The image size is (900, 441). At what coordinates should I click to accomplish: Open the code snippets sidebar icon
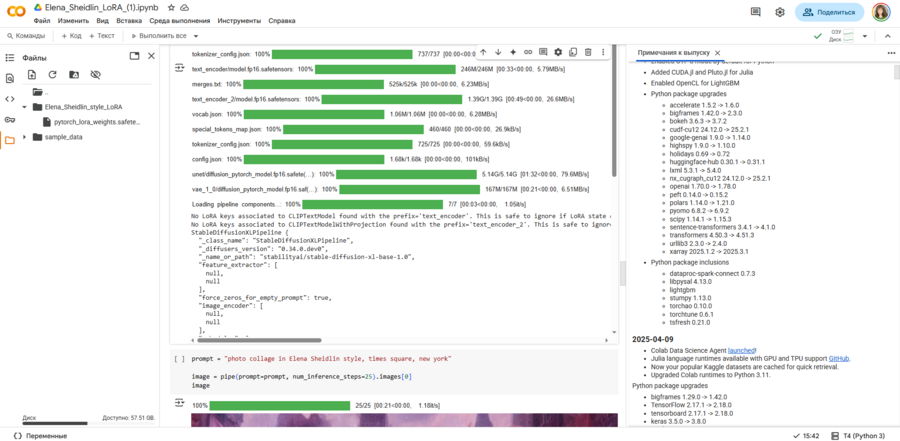pos(9,99)
